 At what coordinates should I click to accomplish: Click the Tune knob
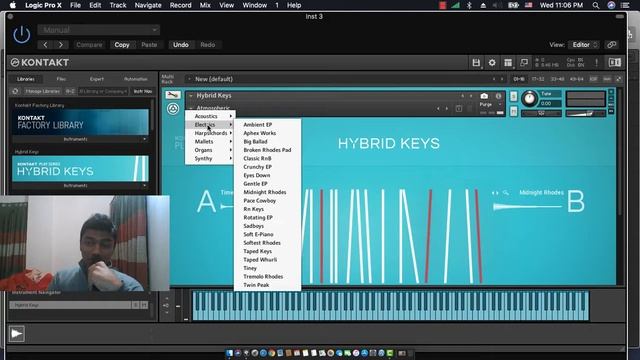(x=529, y=99)
